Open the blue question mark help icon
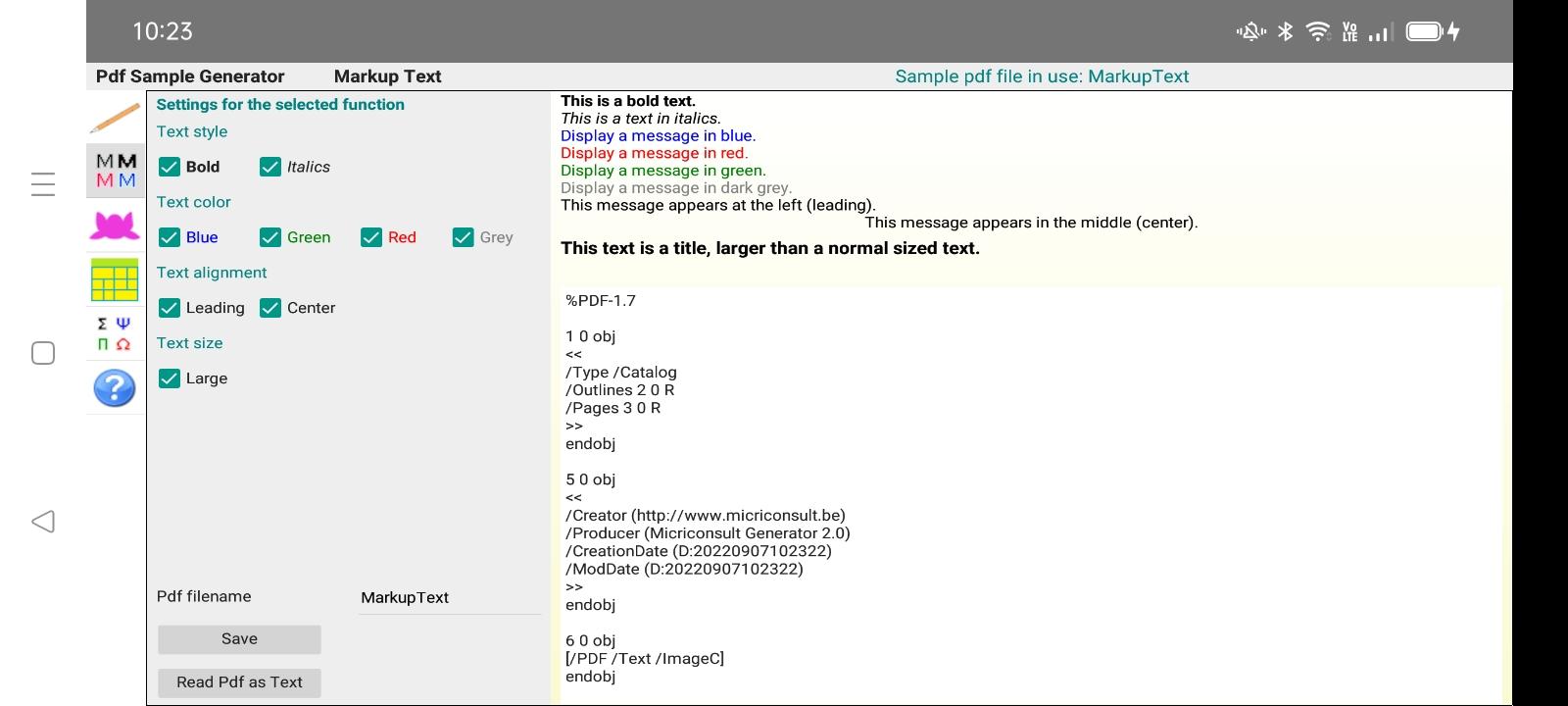Image resolution: width=1568 pixels, height=706 pixels. point(115,388)
